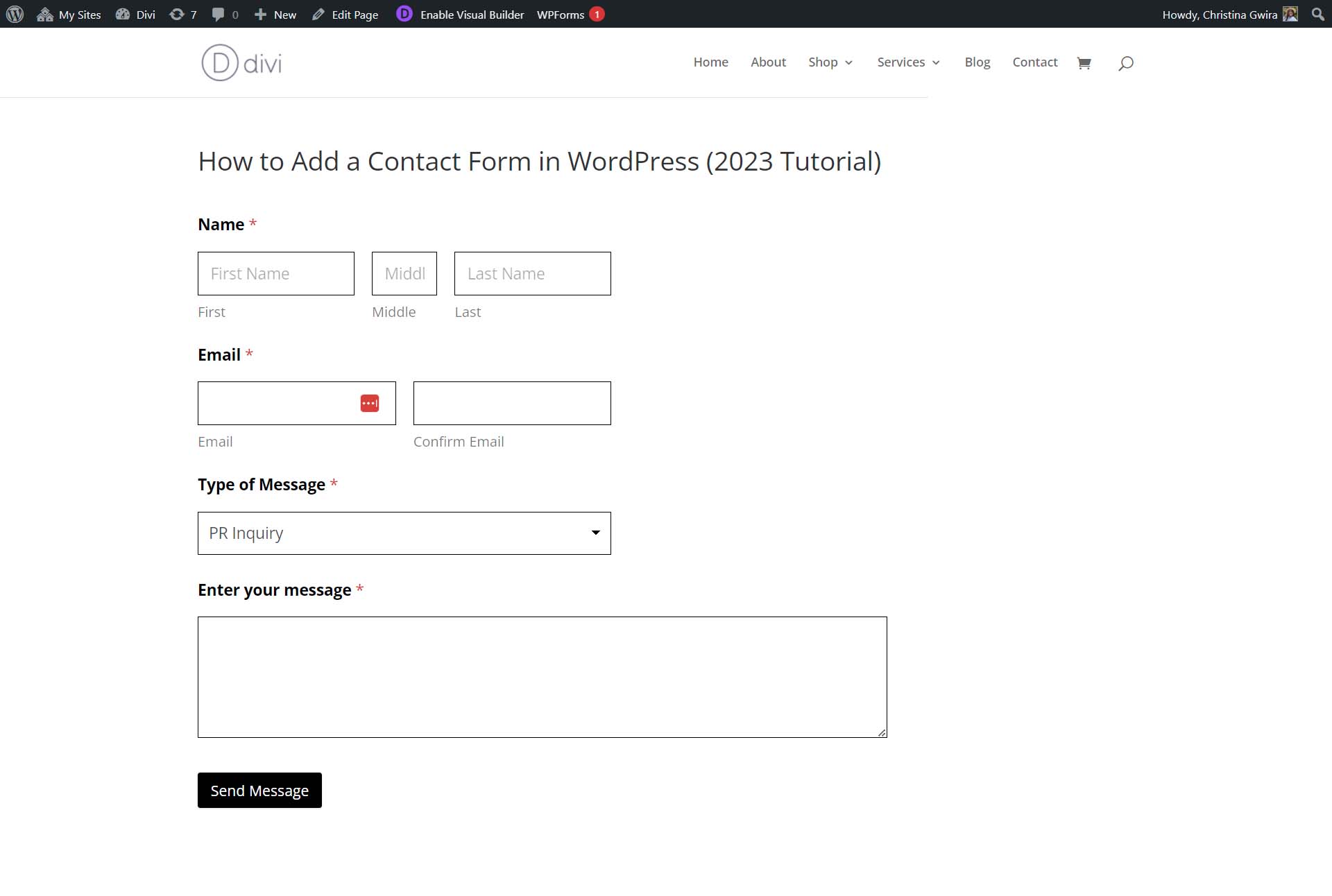The image size is (1332, 896).
Task: Click the WPForms notification badge 1
Action: pos(597,14)
